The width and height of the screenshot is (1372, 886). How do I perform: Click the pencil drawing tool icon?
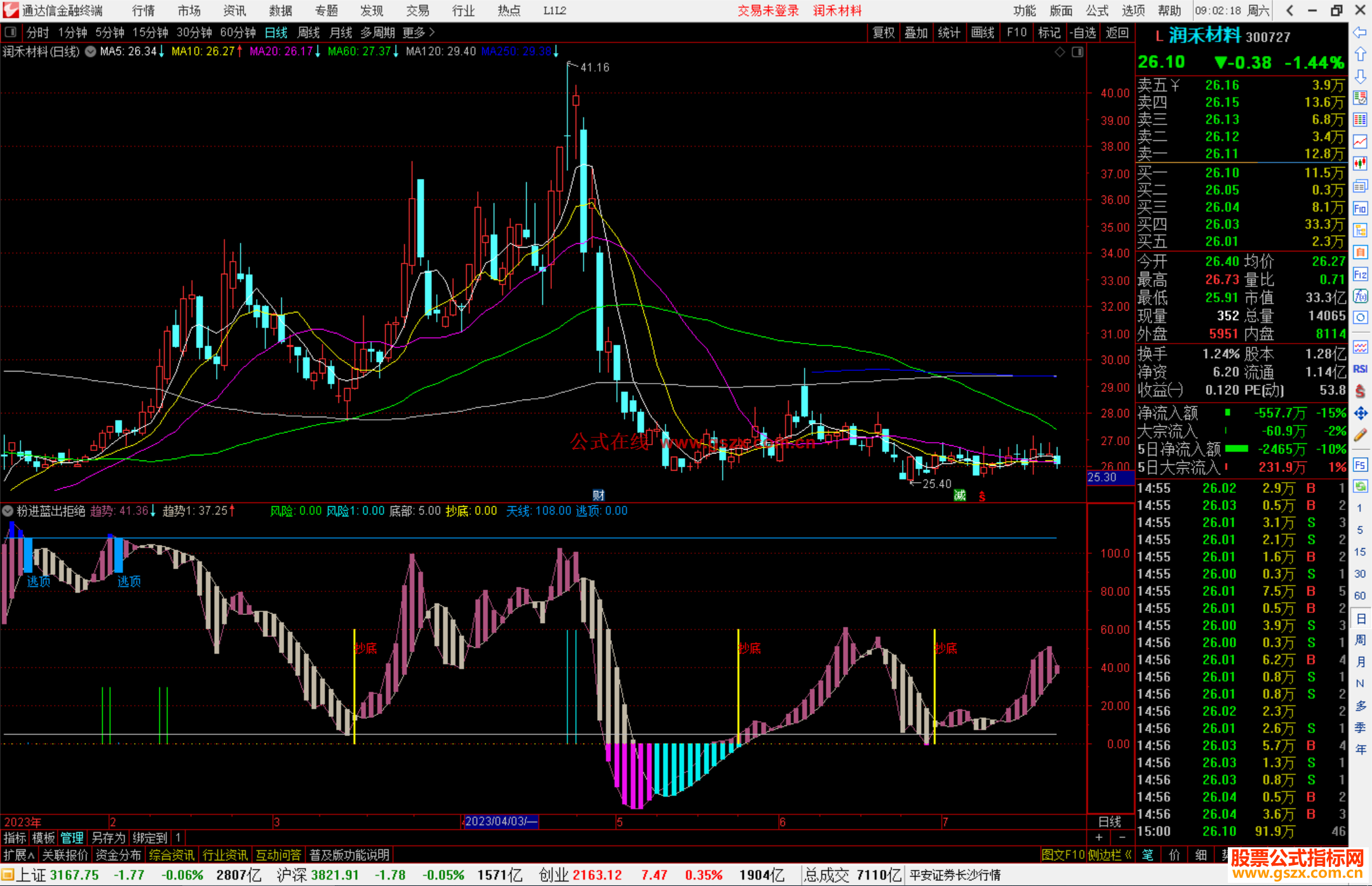point(1360,435)
